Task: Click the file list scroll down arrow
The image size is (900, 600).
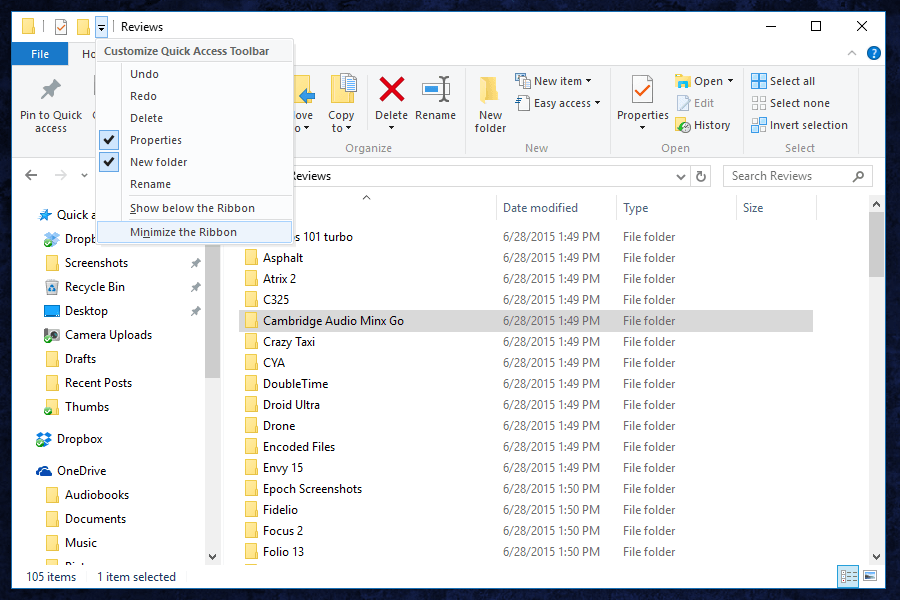Action: point(876,556)
